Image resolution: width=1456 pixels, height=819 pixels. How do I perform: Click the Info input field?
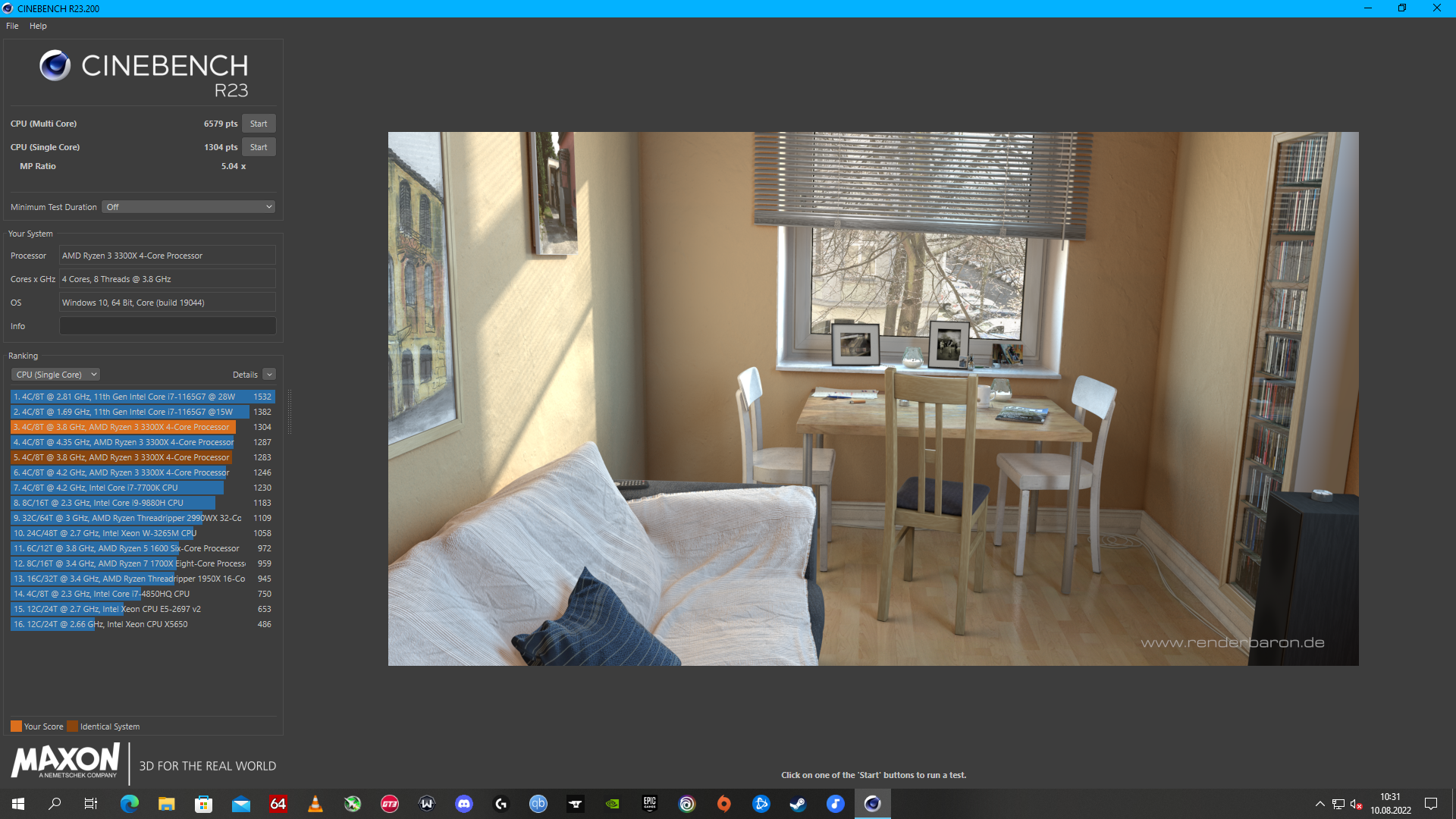(x=168, y=326)
